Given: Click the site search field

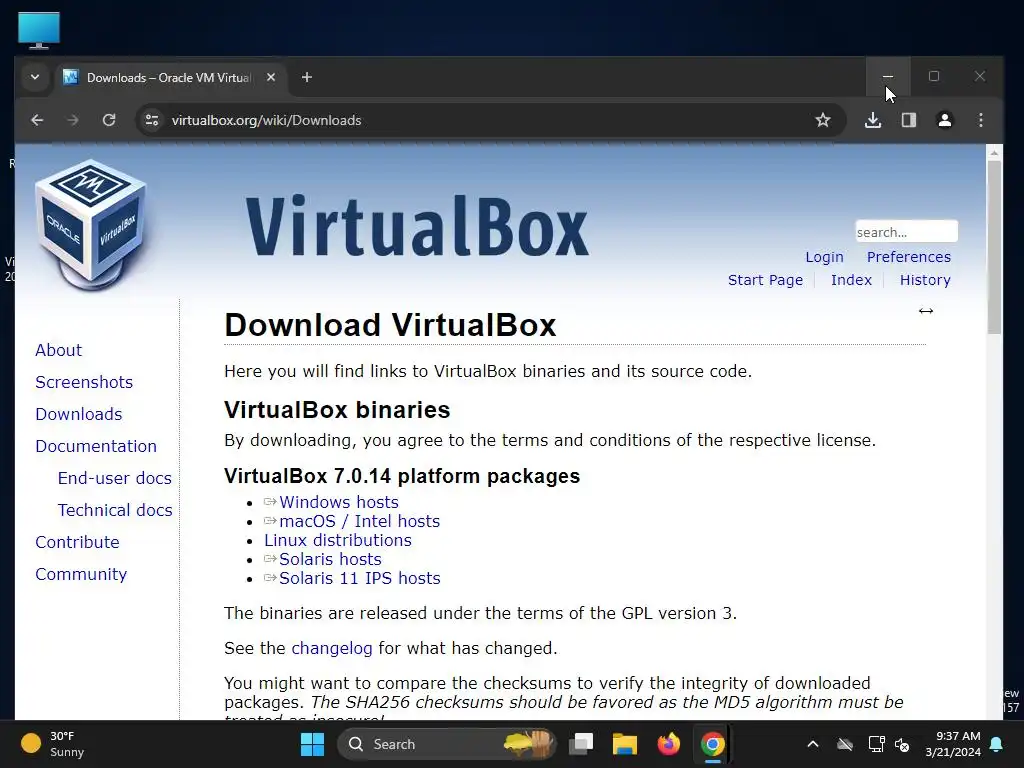Looking at the screenshot, I should [906, 232].
